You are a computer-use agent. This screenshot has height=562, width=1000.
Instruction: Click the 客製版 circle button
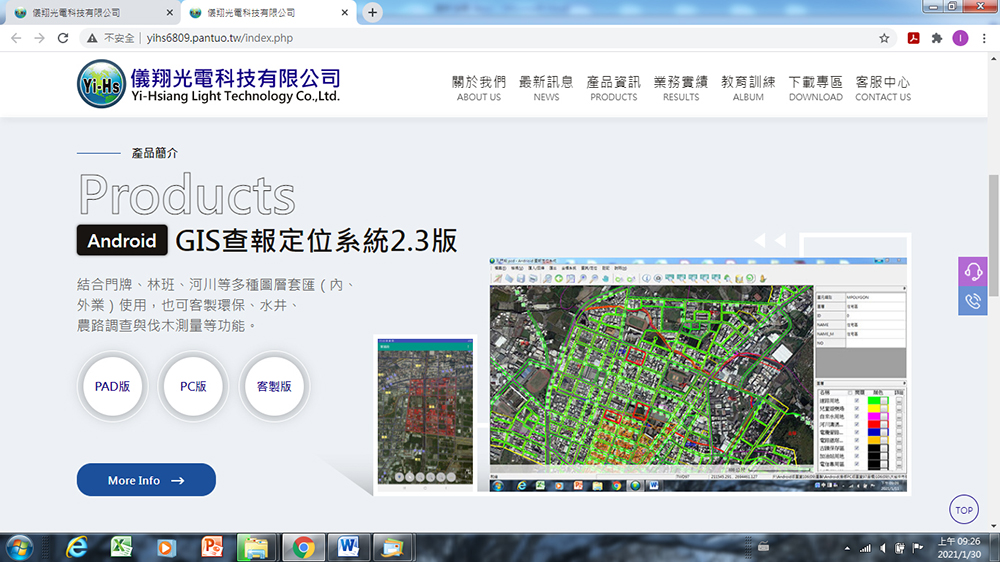point(274,386)
